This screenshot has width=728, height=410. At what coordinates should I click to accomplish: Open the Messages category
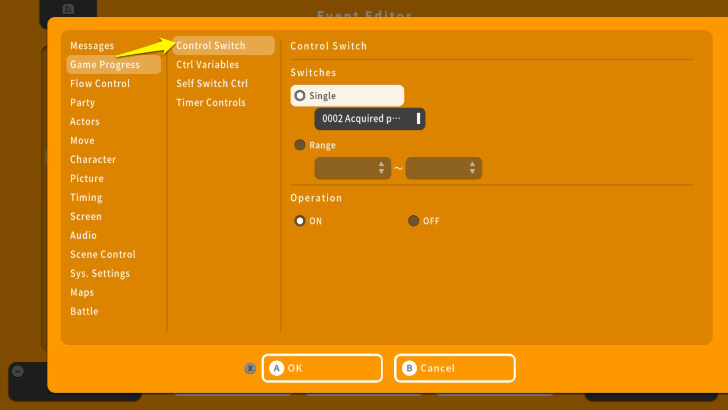click(92, 46)
